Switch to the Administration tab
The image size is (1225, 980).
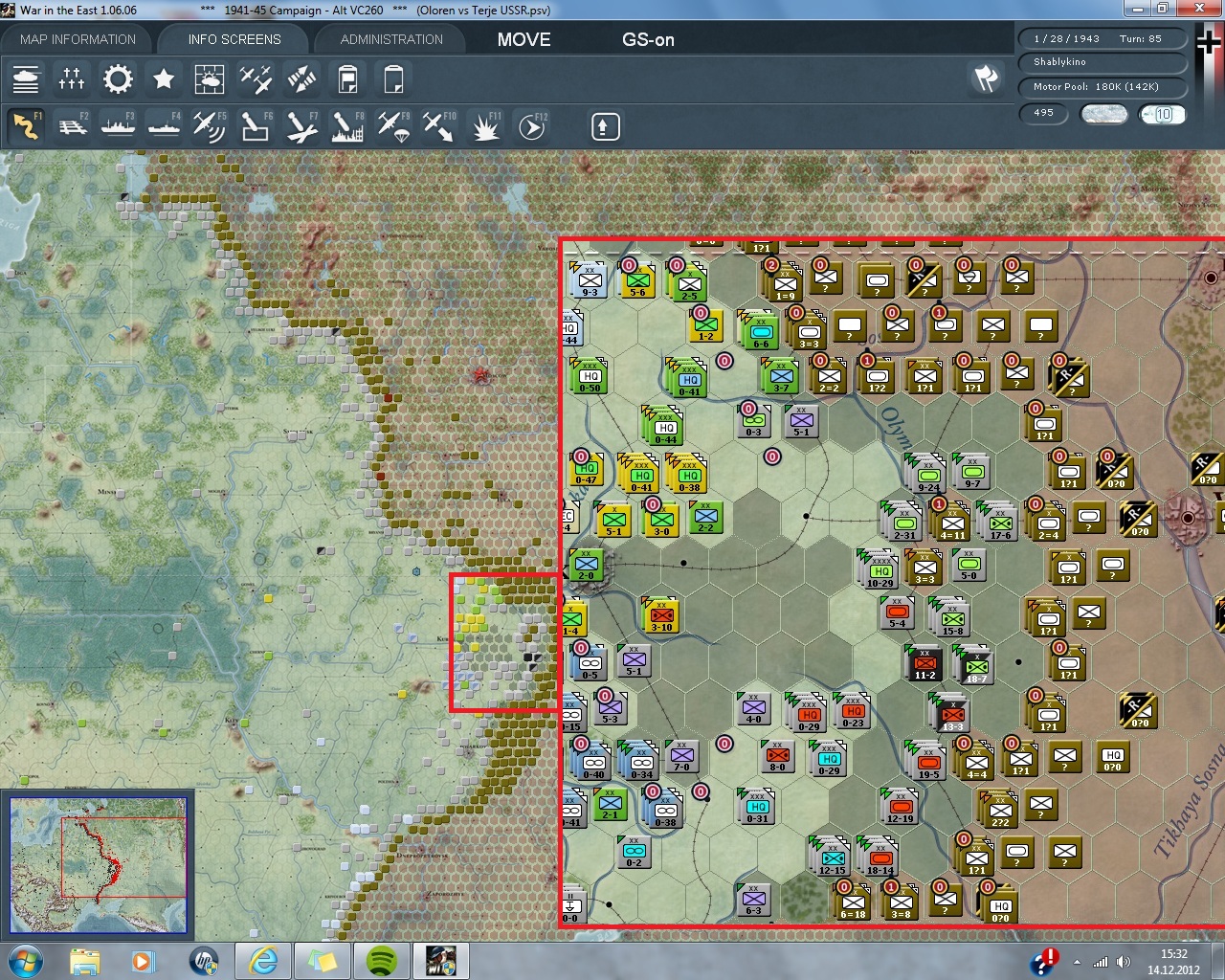(391, 39)
